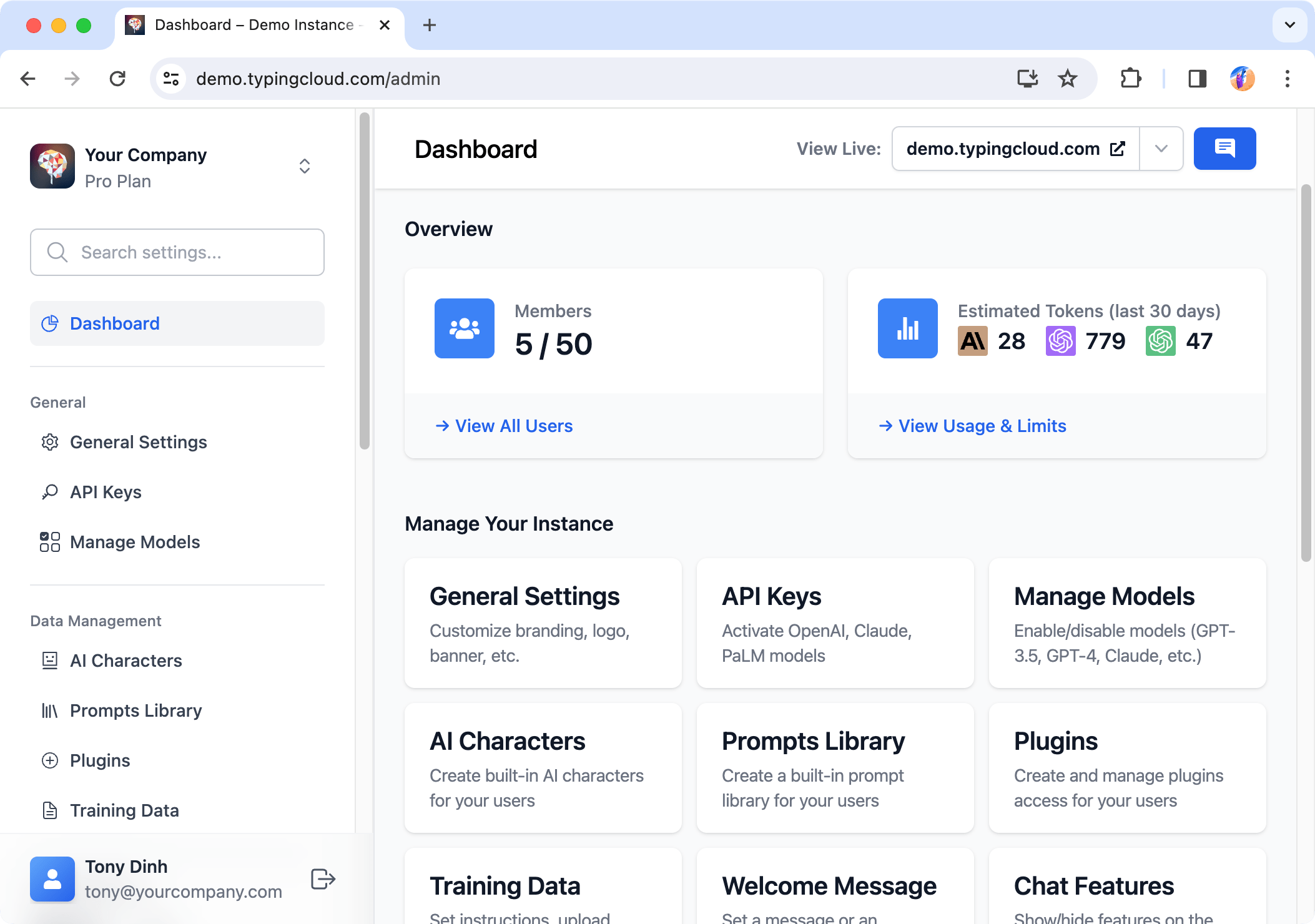
Task: Toggle the browser side panel icon
Action: pyautogui.click(x=1196, y=79)
